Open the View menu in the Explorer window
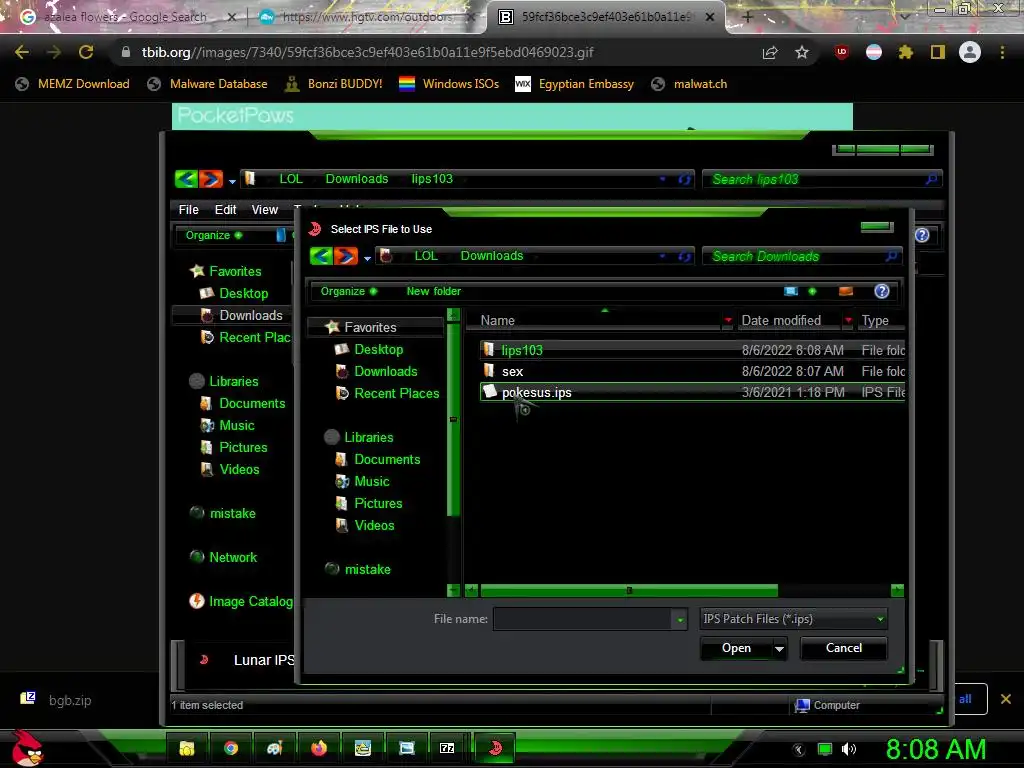Screen dimensions: 1024x768 click(264, 210)
